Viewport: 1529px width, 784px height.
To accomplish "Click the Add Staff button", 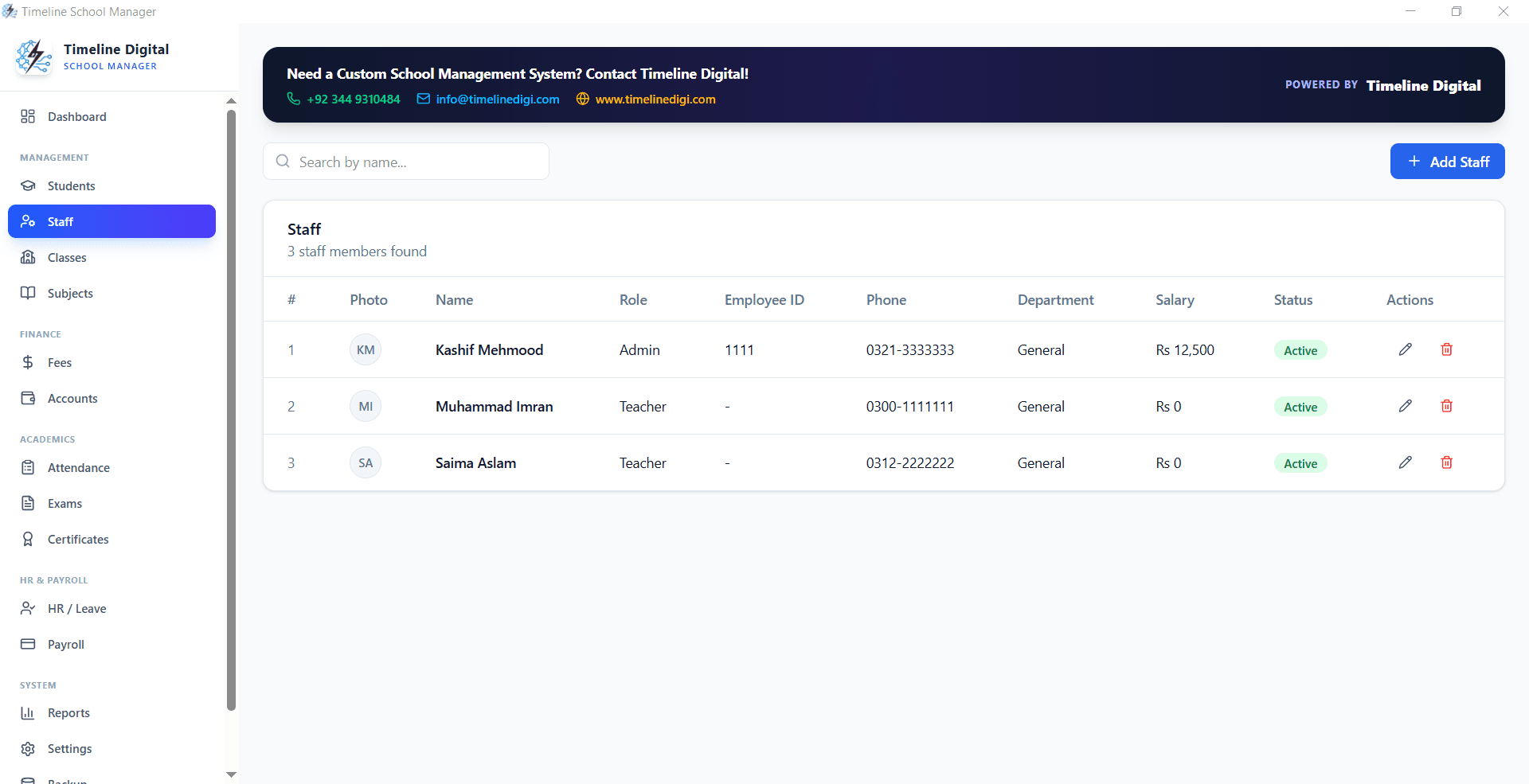I will [1447, 161].
